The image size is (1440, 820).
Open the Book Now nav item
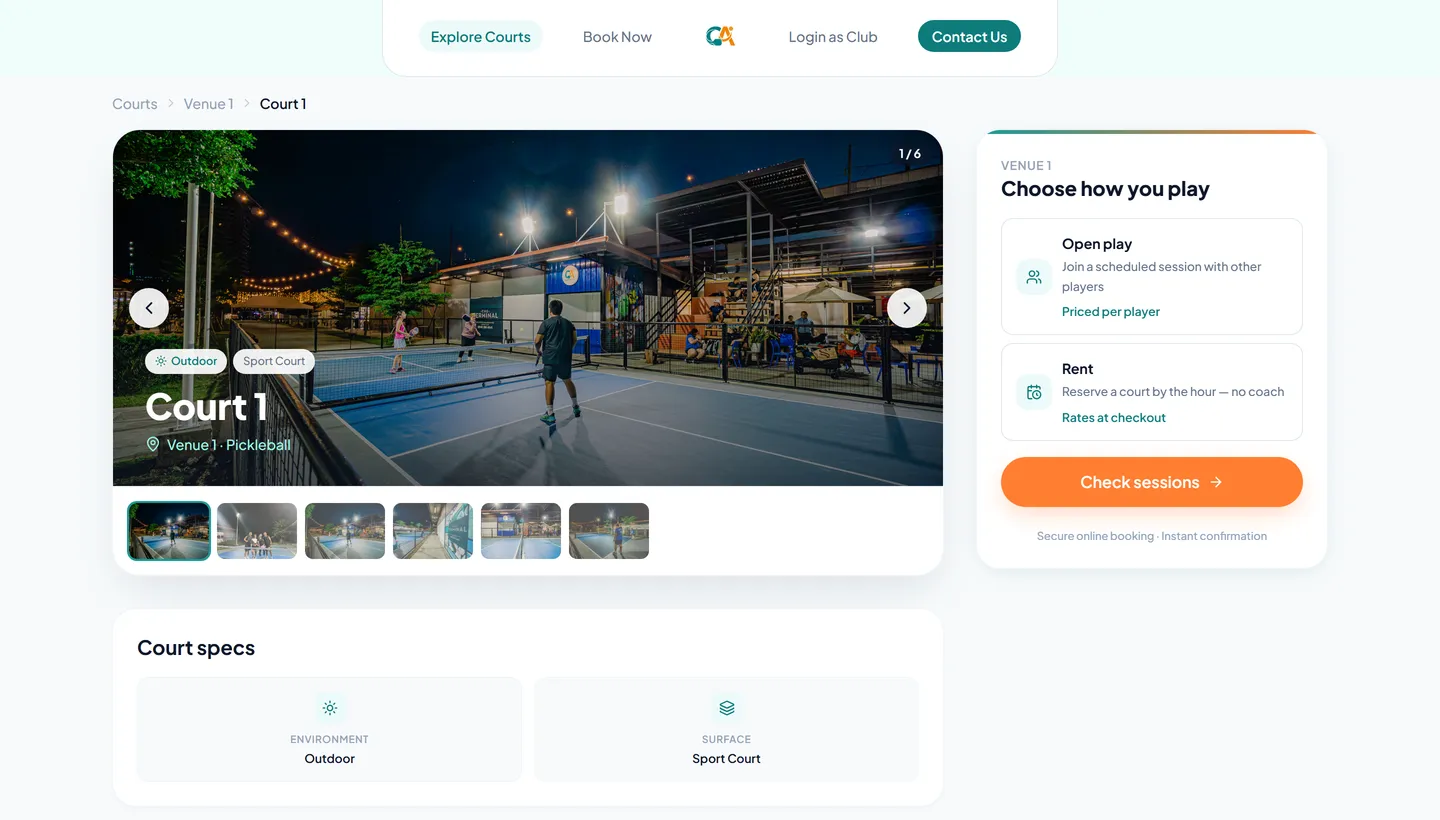click(617, 37)
